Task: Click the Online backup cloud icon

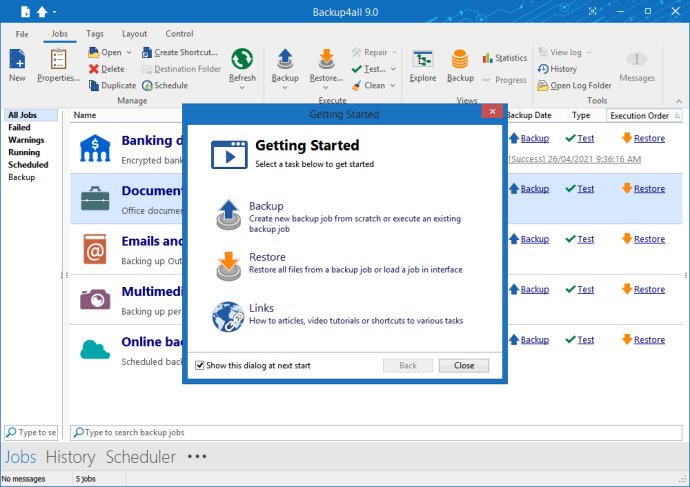Action: [x=95, y=350]
